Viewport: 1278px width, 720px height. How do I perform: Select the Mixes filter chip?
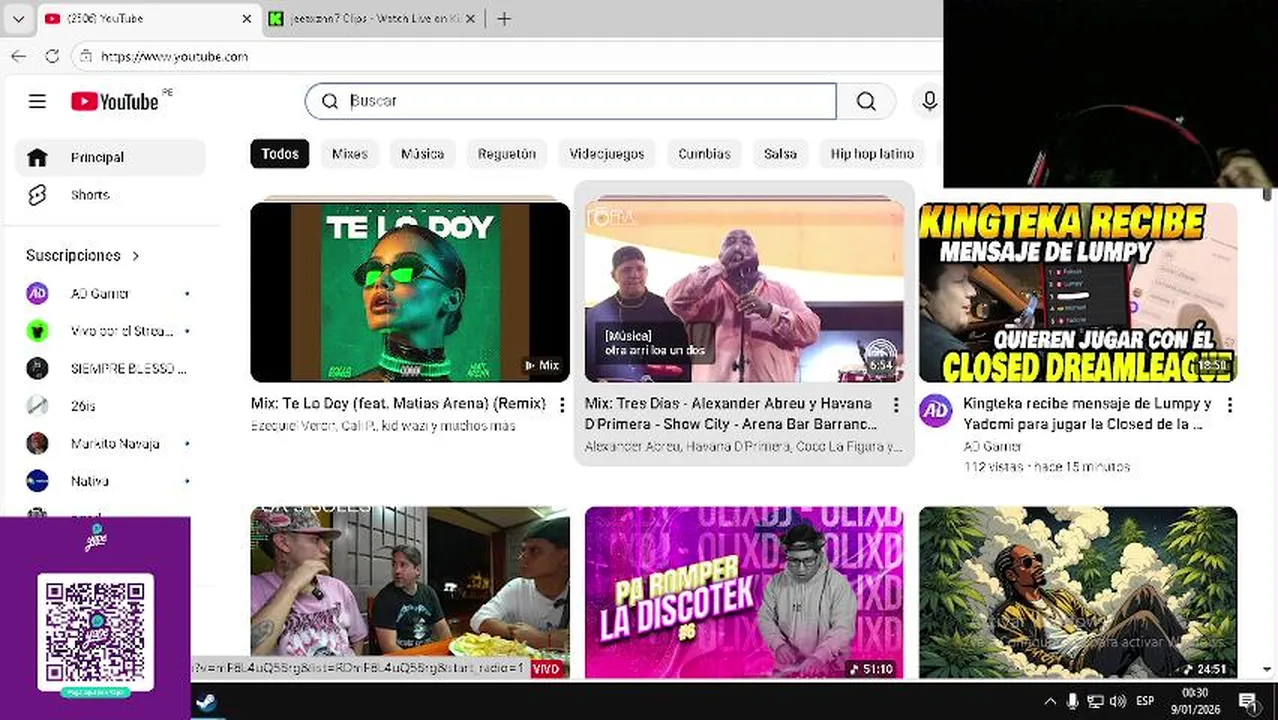(x=350, y=154)
